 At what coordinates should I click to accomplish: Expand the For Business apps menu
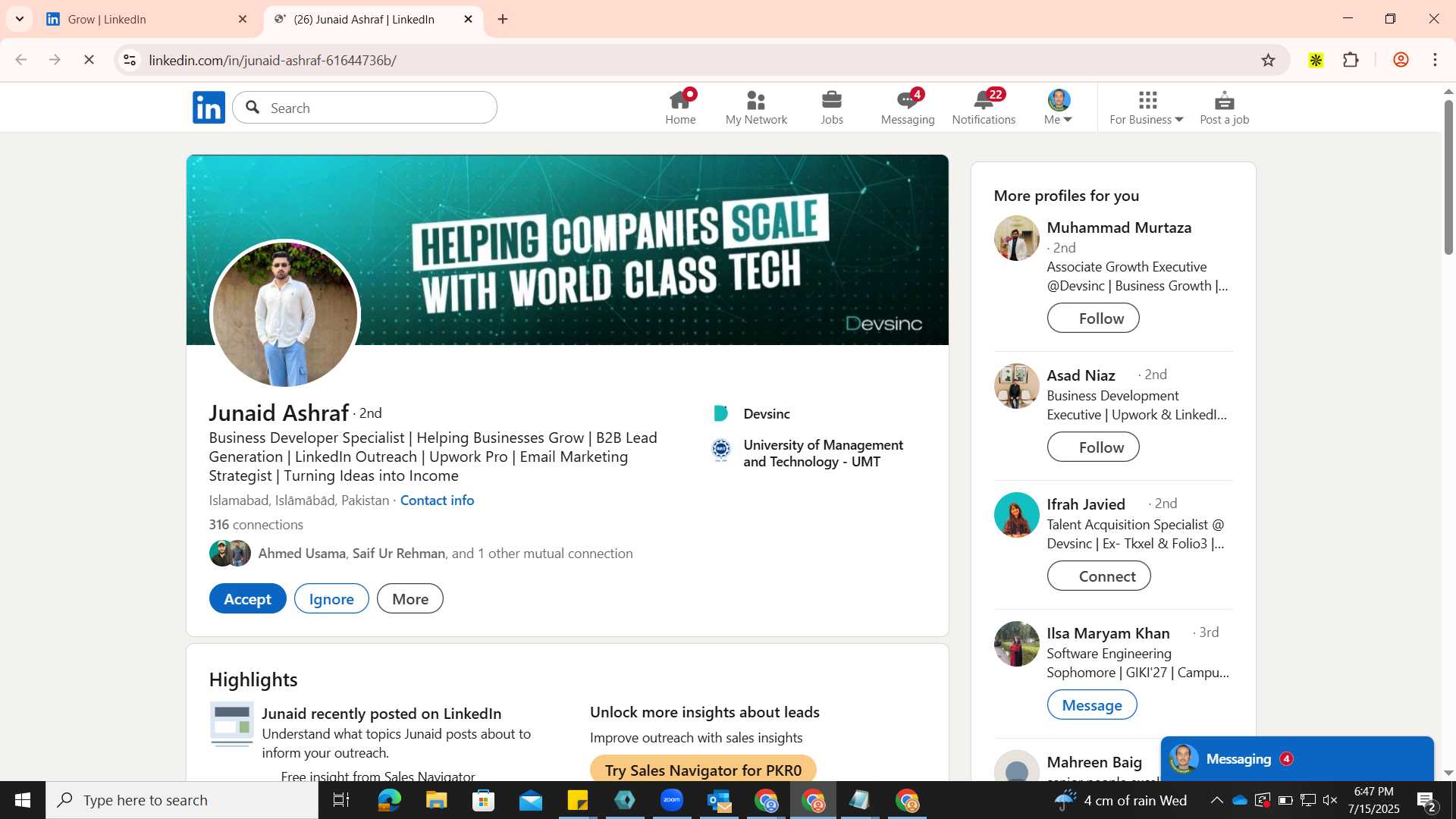click(x=1147, y=108)
